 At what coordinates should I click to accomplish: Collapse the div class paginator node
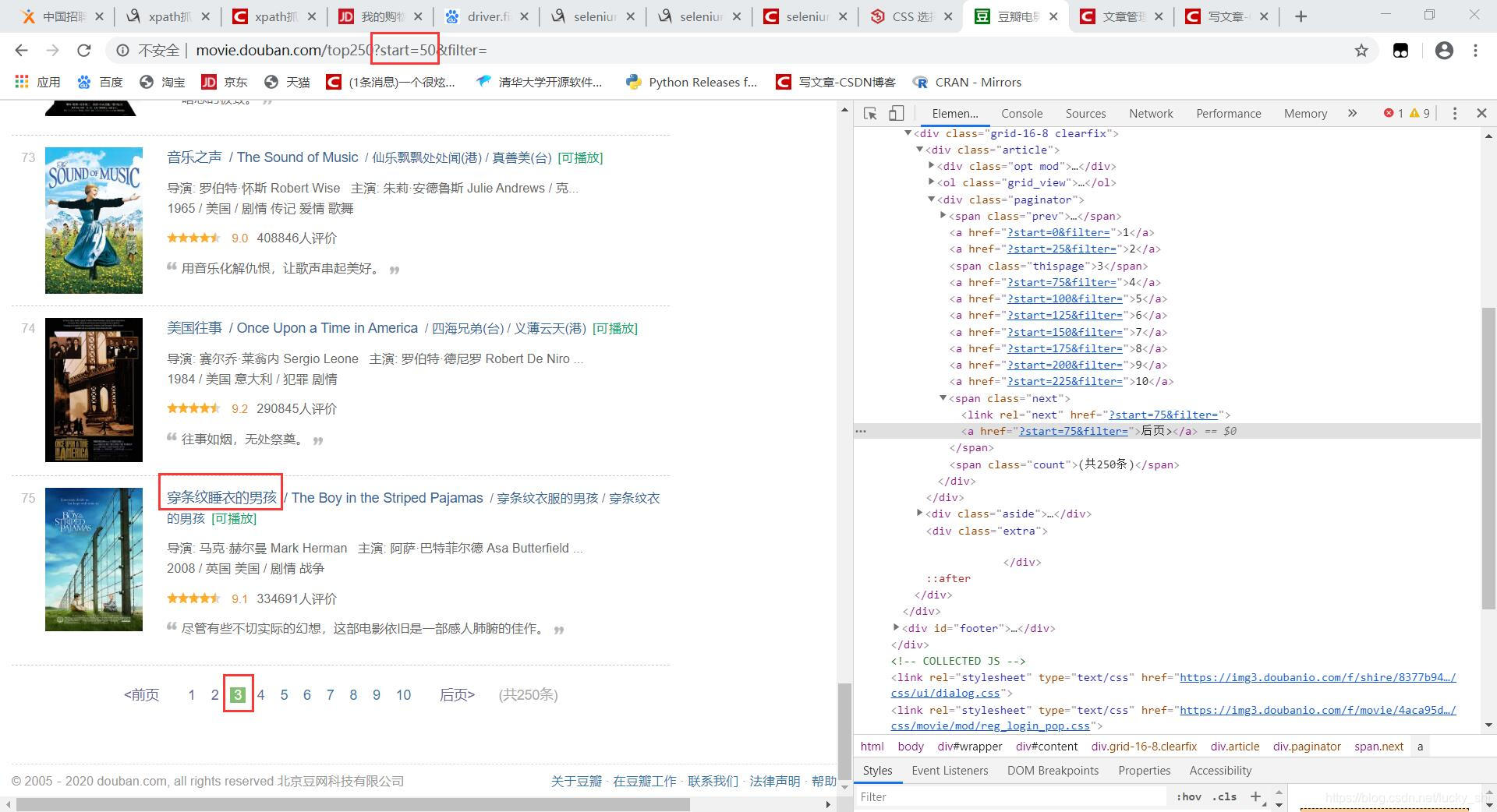[x=931, y=199]
